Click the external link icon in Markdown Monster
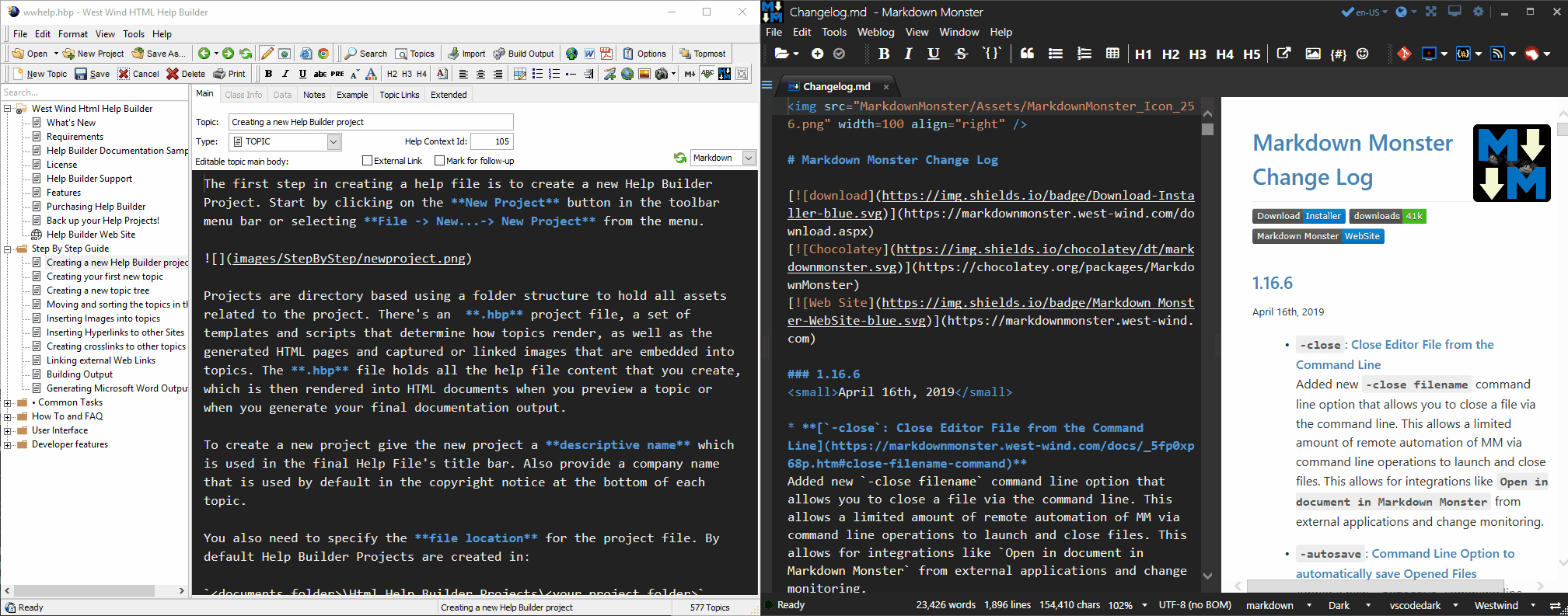The image size is (1568, 616). [x=1284, y=54]
